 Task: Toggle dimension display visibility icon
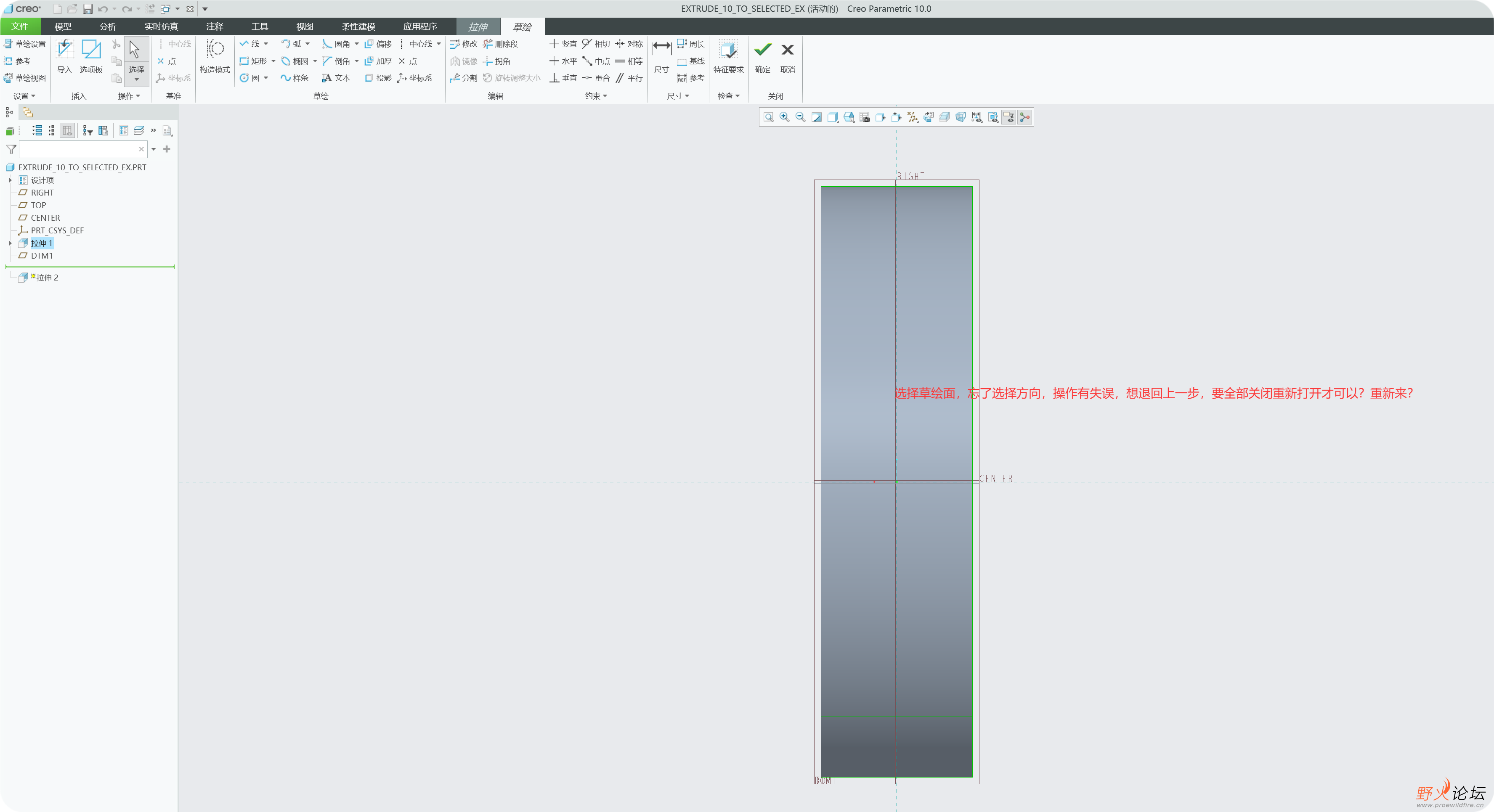coord(977,117)
